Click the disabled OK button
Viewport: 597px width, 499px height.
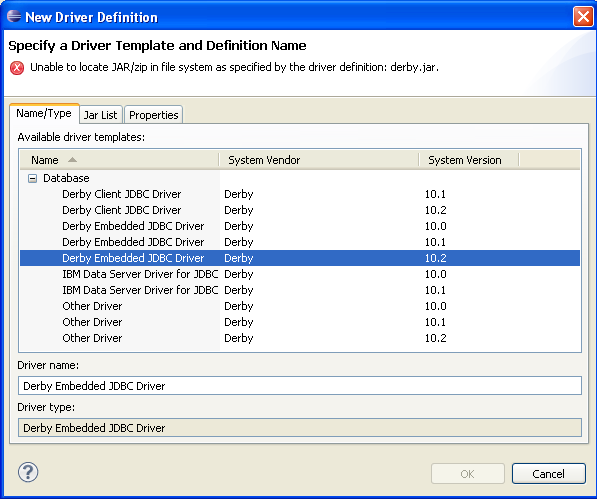coord(468,473)
